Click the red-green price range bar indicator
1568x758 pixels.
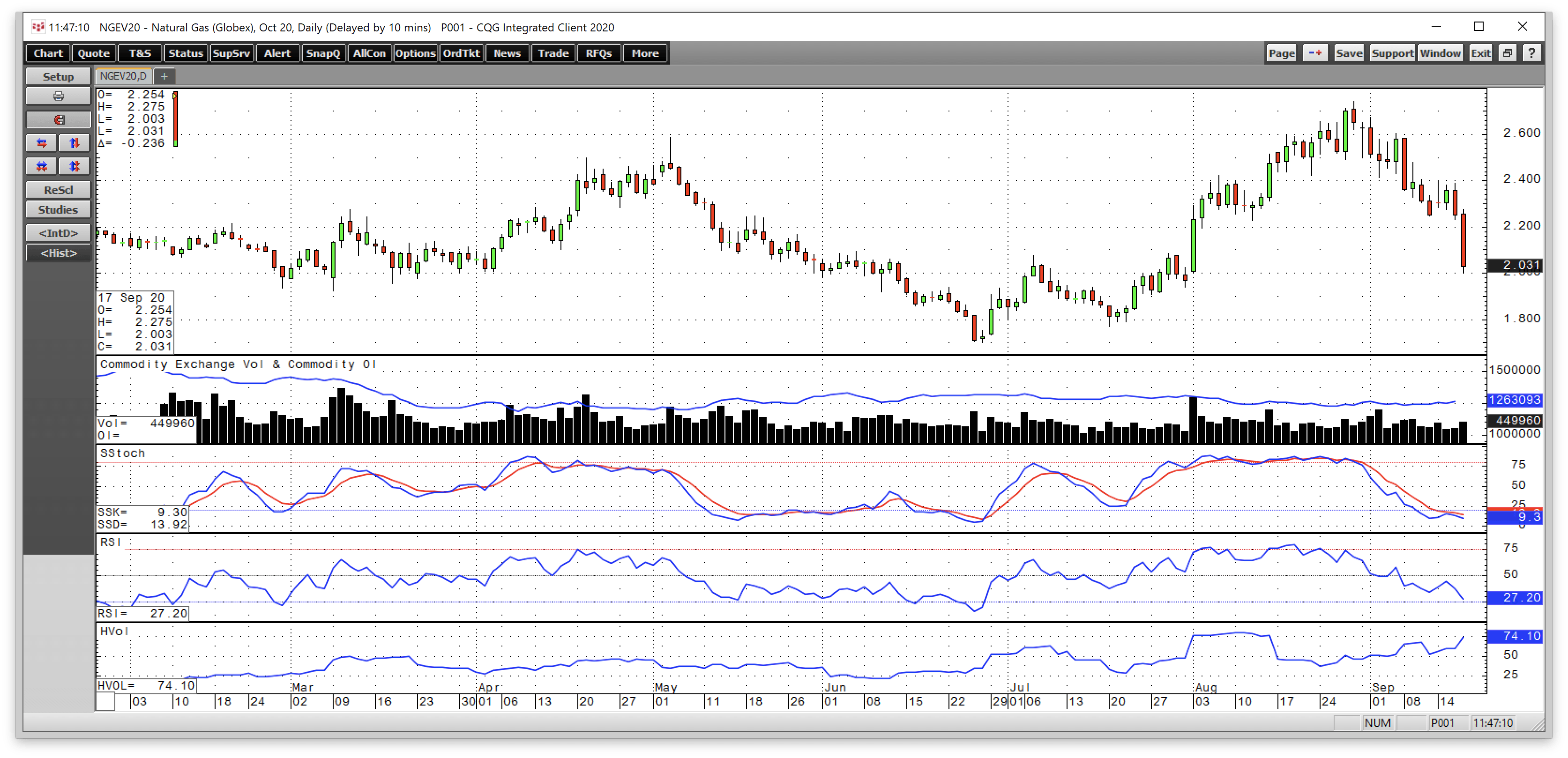point(175,119)
